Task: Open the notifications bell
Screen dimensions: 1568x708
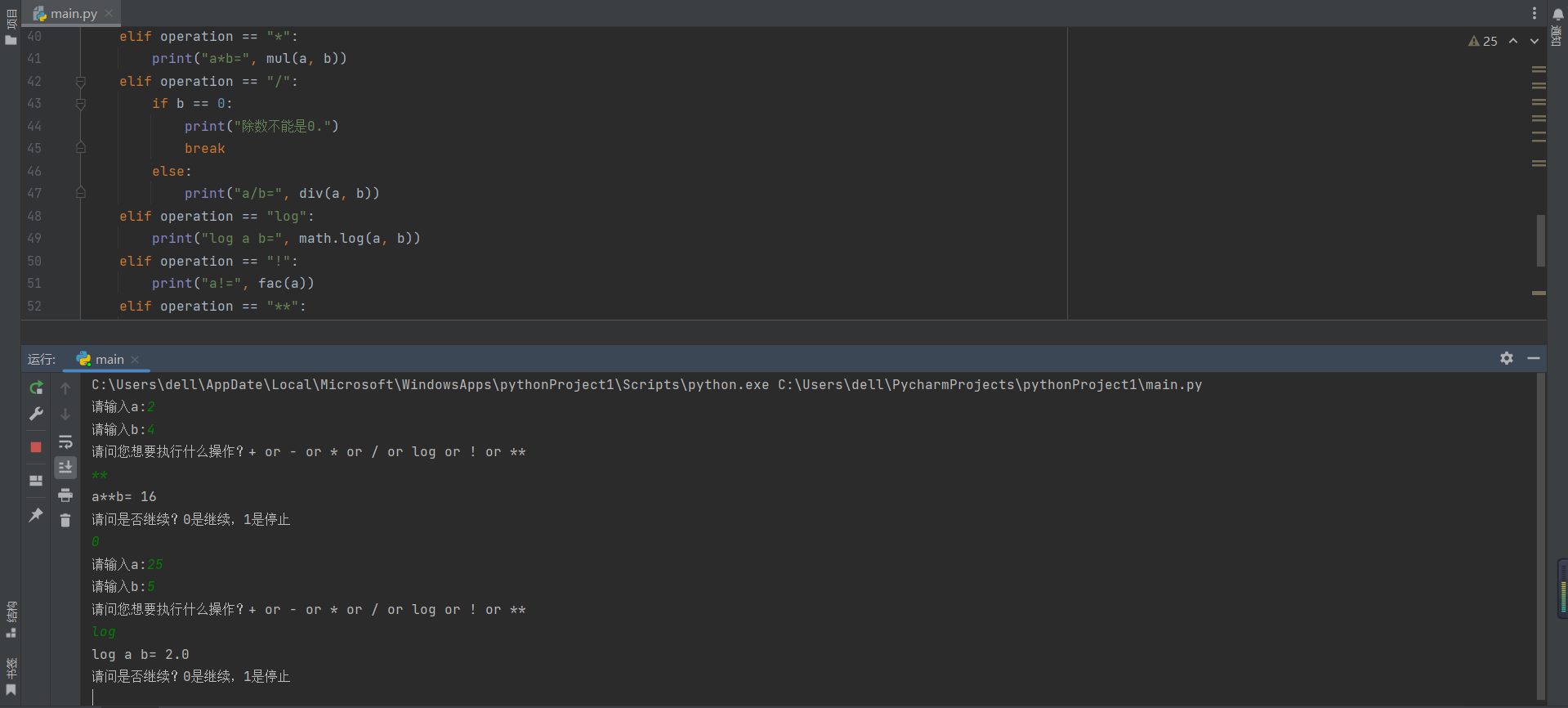Action: [1557, 14]
